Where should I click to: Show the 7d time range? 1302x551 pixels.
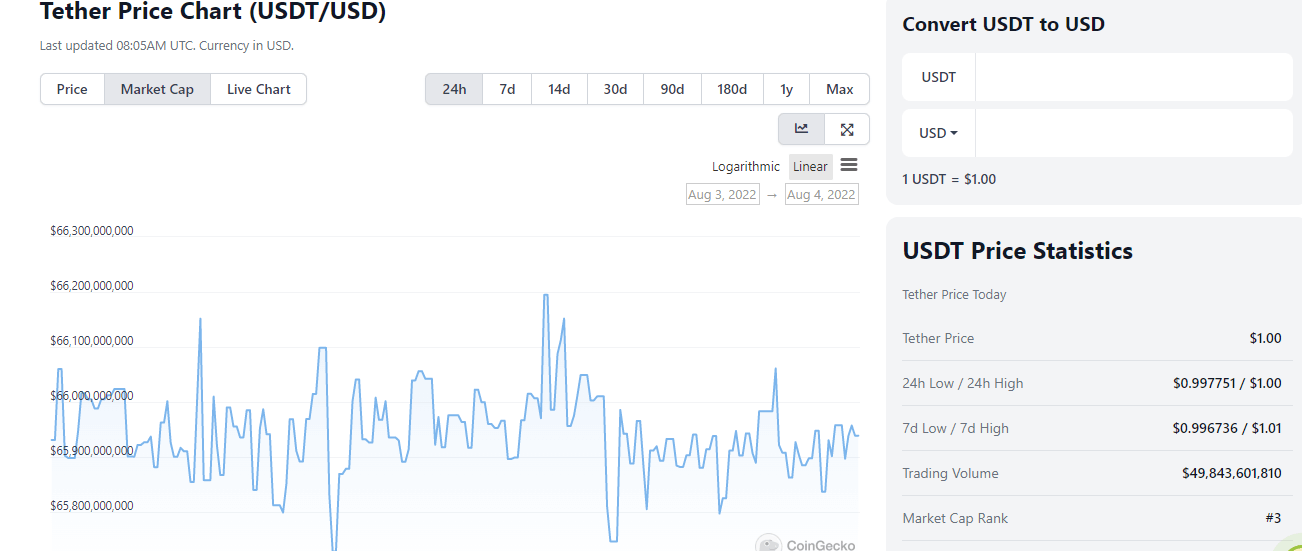click(507, 89)
